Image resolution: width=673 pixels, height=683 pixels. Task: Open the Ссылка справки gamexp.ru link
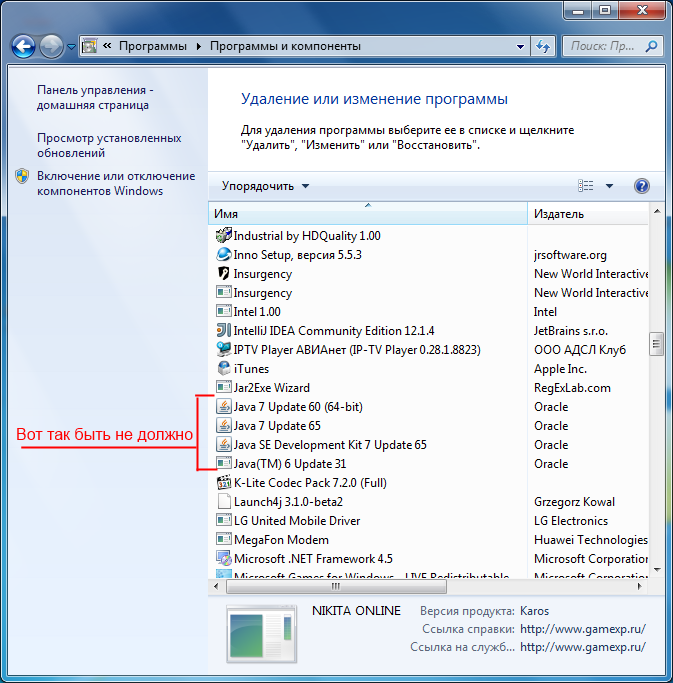(583, 629)
